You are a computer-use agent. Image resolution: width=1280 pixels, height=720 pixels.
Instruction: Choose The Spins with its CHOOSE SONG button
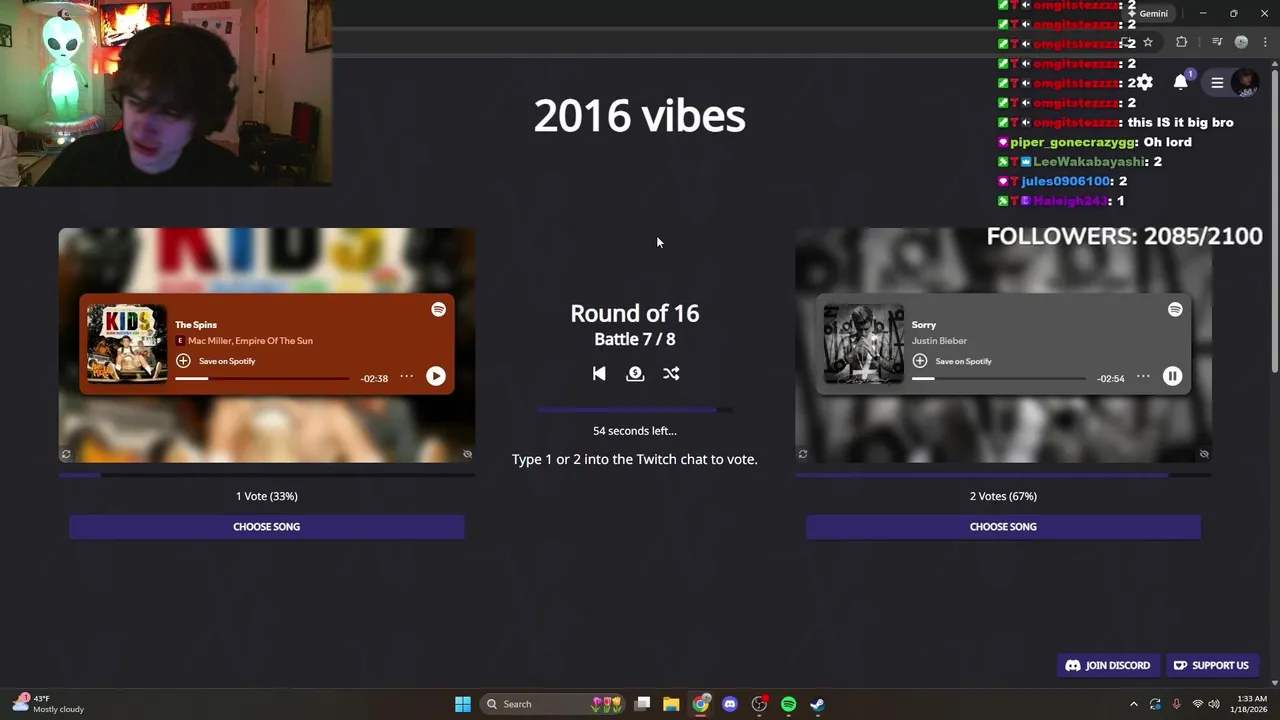point(266,527)
